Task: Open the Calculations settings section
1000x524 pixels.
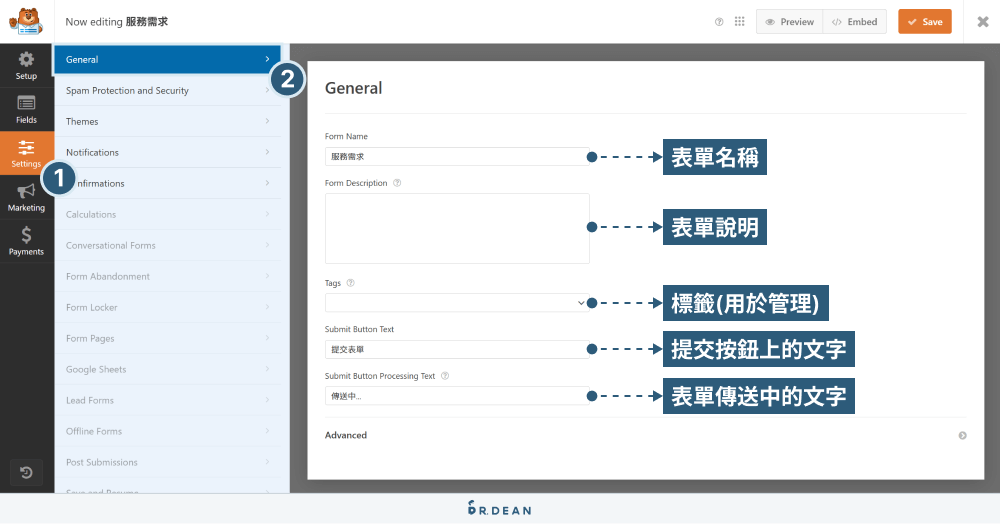Action: click(x=168, y=214)
